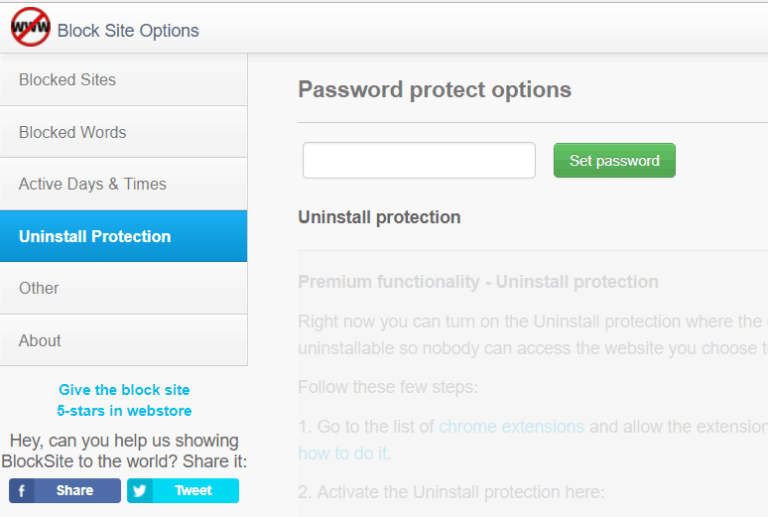Click the Block Site Options title
Image resolution: width=768 pixels, height=517 pixels.
pos(128,31)
